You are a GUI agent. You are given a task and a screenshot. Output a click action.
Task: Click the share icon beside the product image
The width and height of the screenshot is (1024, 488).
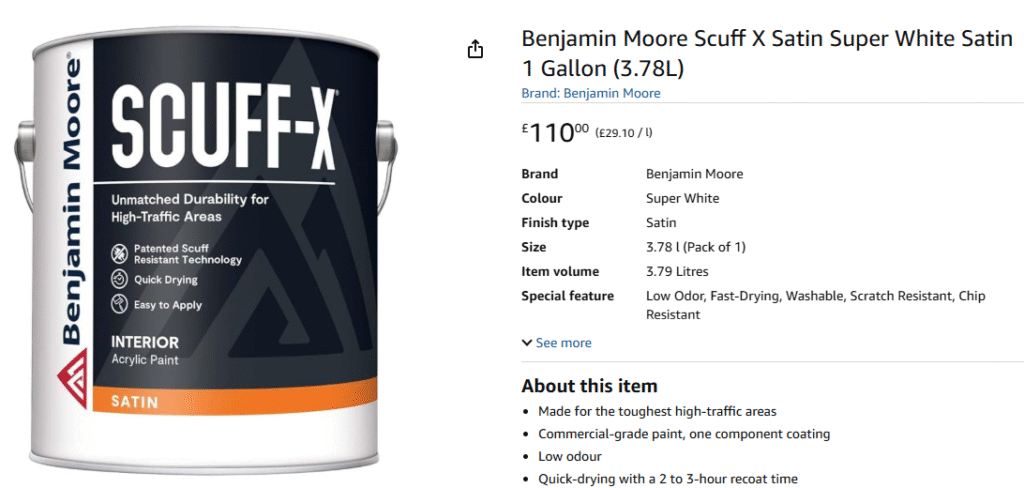(x=475, y=49)
